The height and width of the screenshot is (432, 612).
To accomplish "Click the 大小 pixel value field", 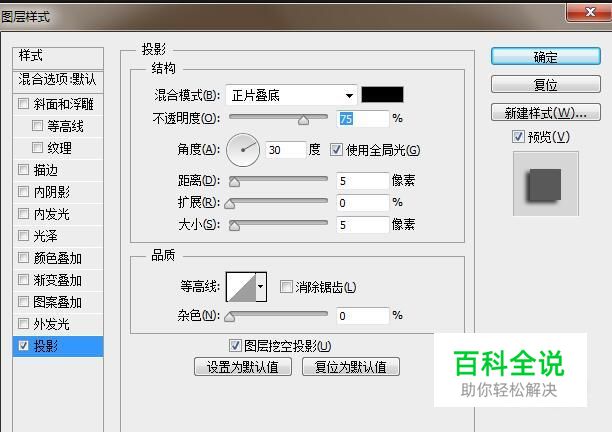I will click(363, 225).
